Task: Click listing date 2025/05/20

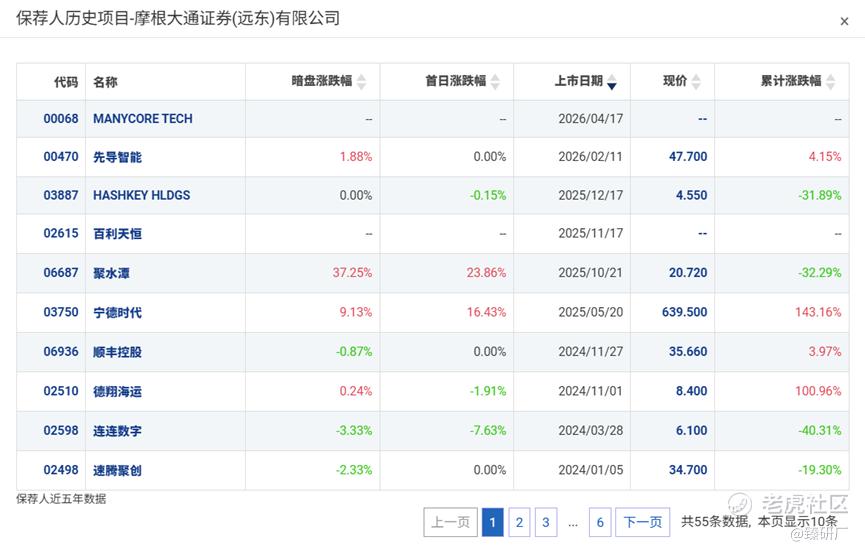Action: coord(590,312)
